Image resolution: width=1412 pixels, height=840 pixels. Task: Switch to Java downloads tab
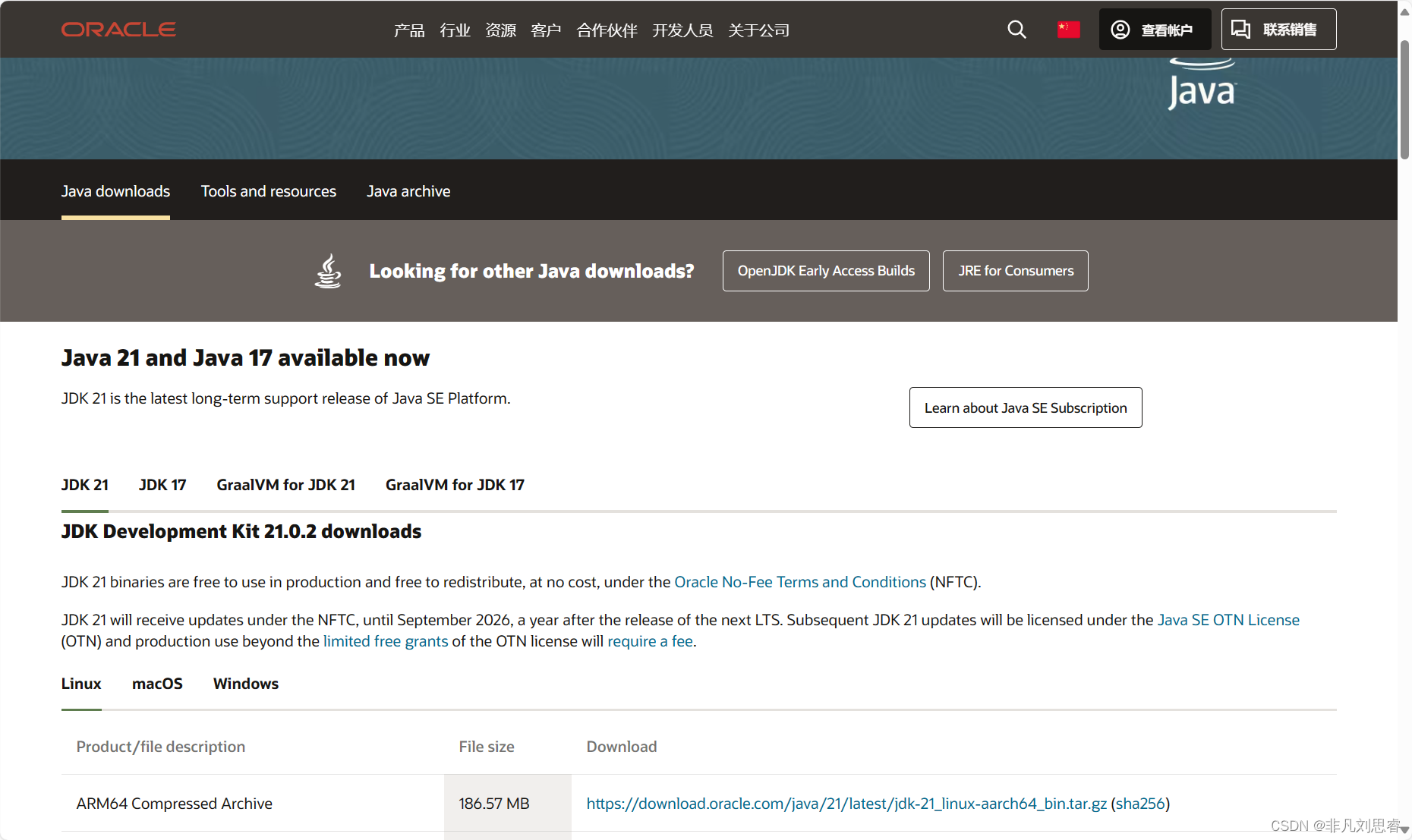115,191
